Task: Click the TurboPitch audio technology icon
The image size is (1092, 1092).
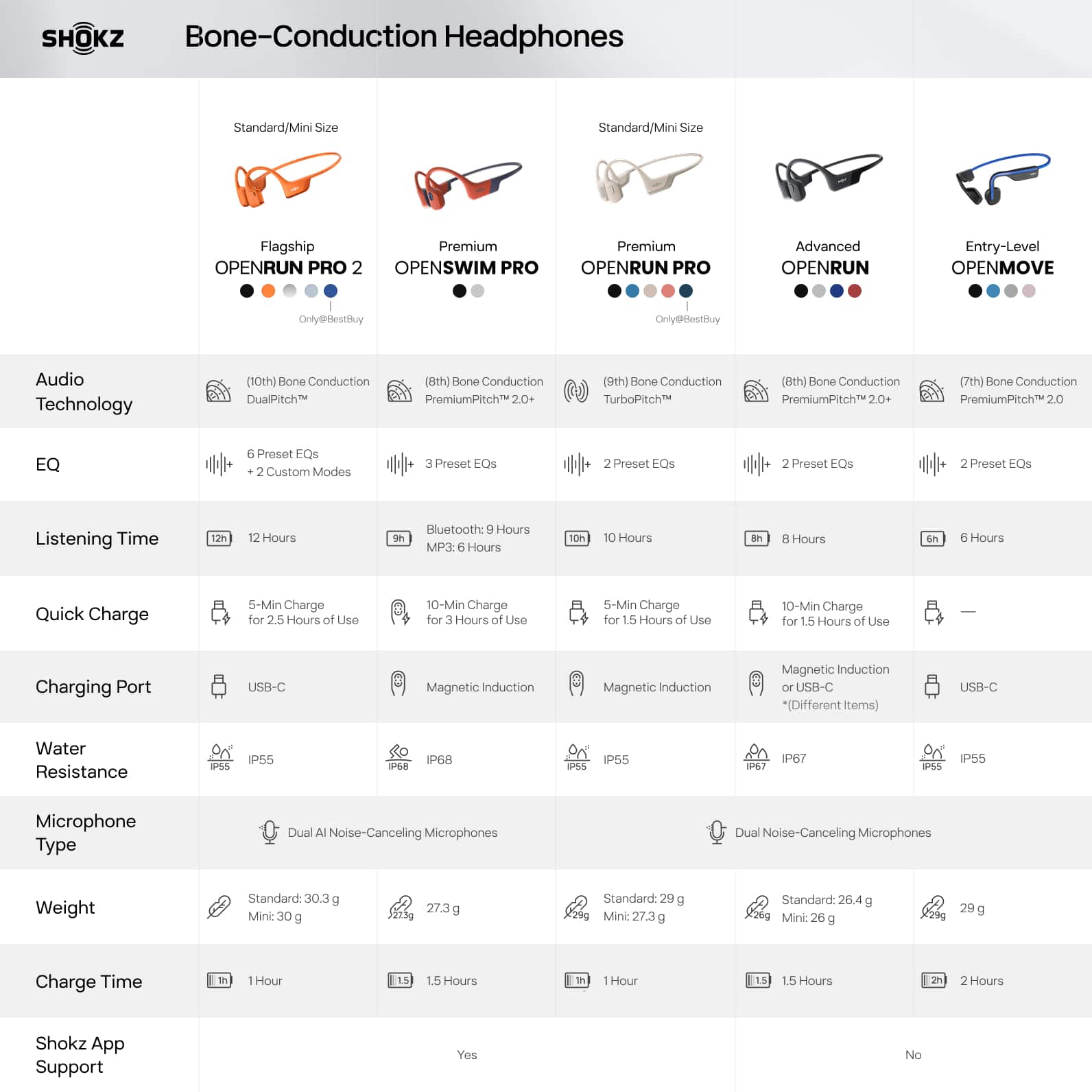Action: 576,391
